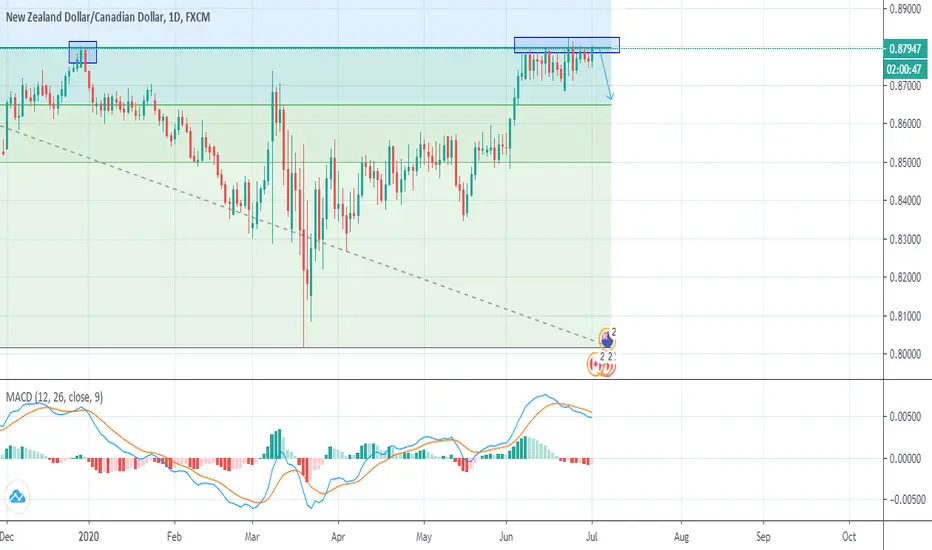The image size is (932, 550).
Task: Click the Sep label on time axis
Action: tap(763, 536)
